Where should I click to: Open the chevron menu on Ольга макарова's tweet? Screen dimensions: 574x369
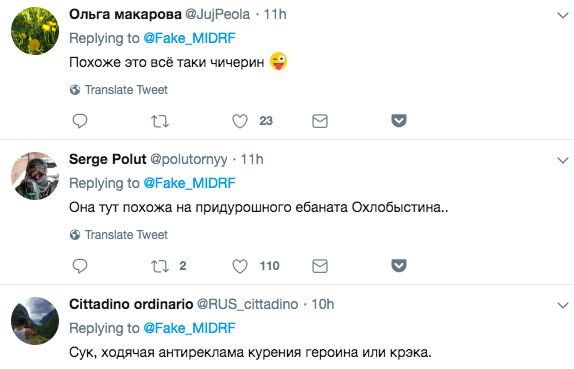point(562,15)
